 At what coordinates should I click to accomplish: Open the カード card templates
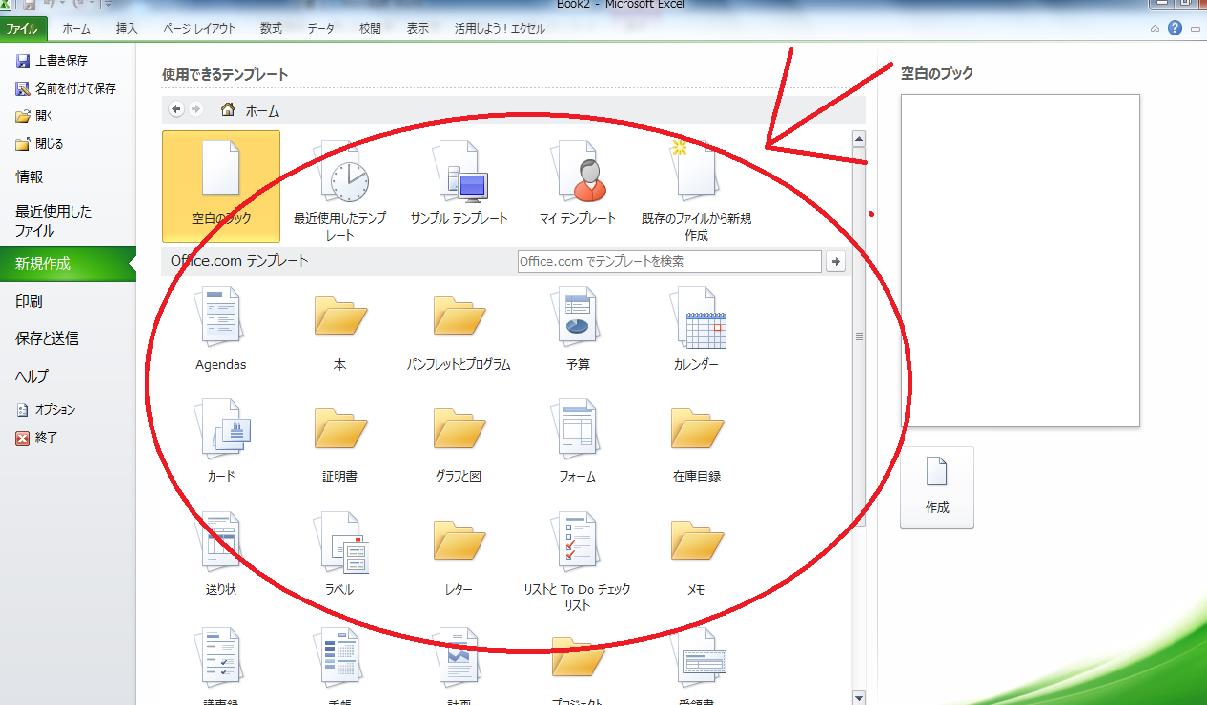220,440
